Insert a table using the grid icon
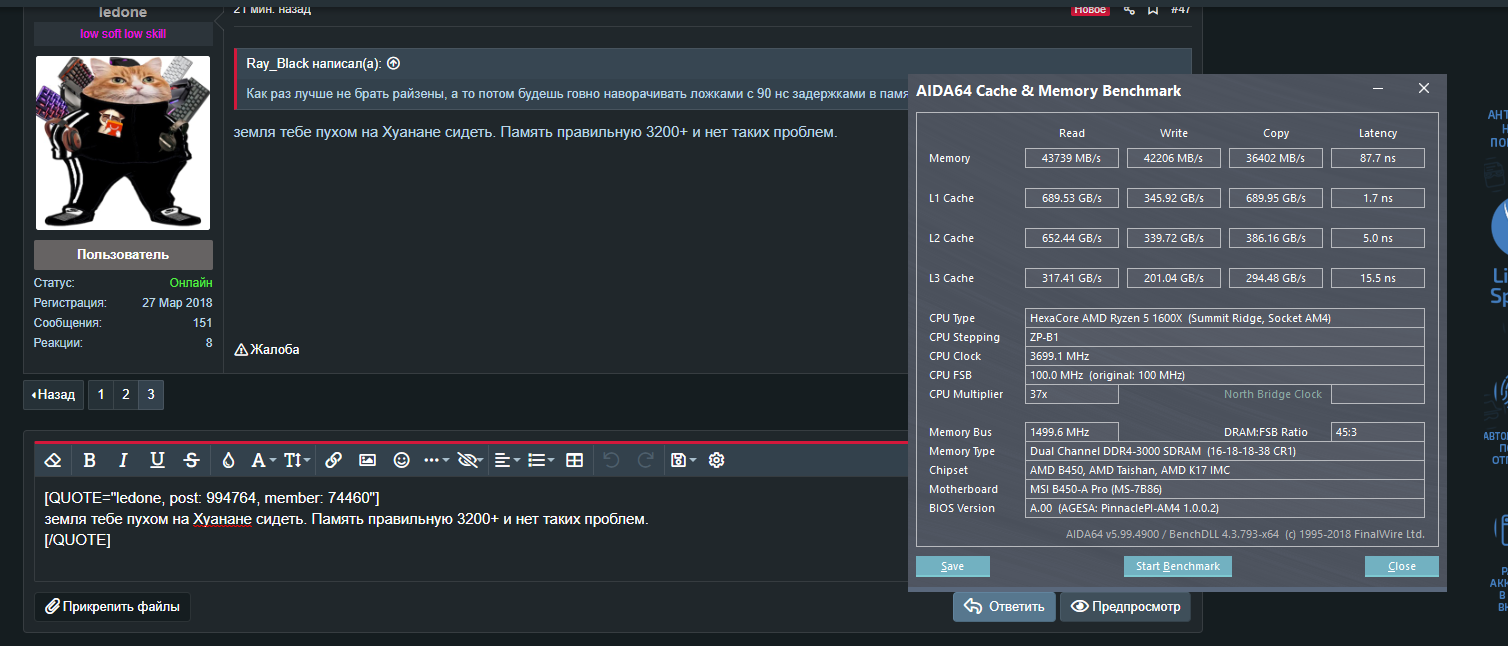The width and height of the screenshot is (1508, 646). click(x=574, y=460)
